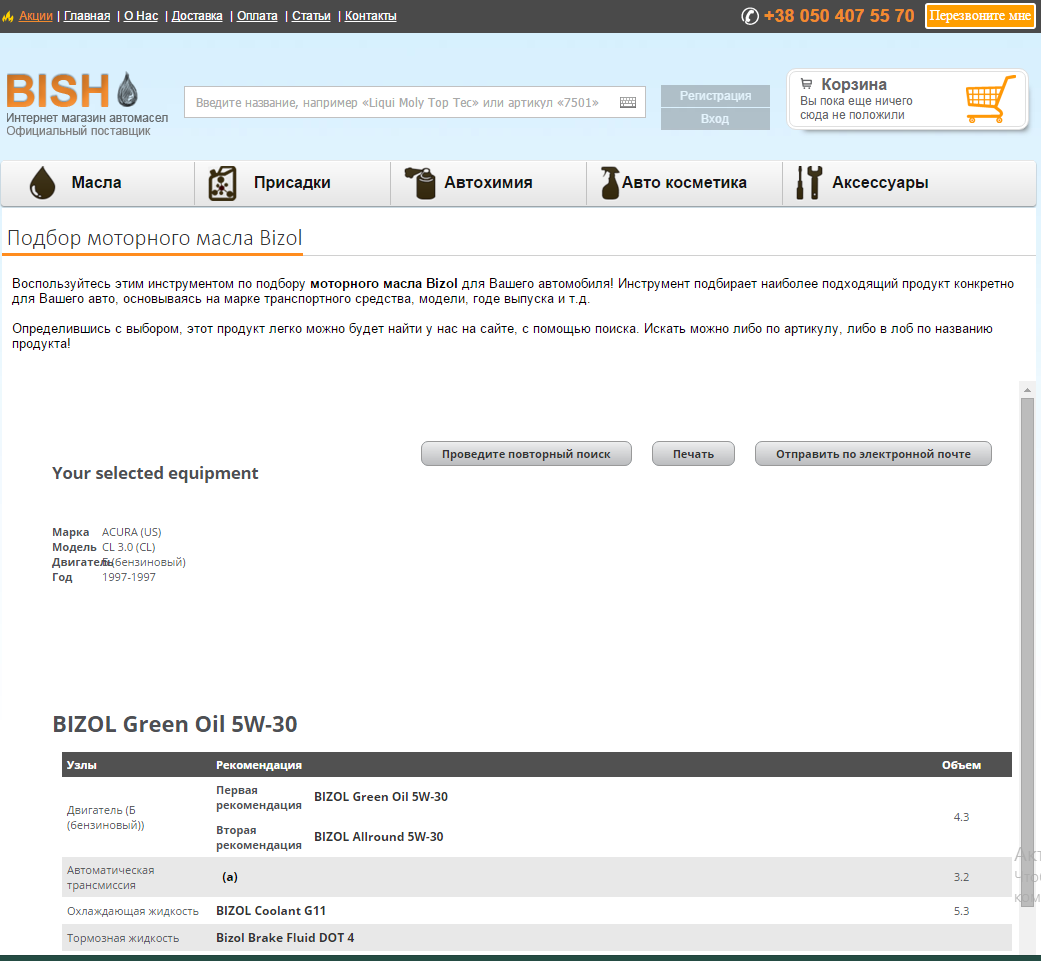Click the Вход login button

(x=715, y=119)
